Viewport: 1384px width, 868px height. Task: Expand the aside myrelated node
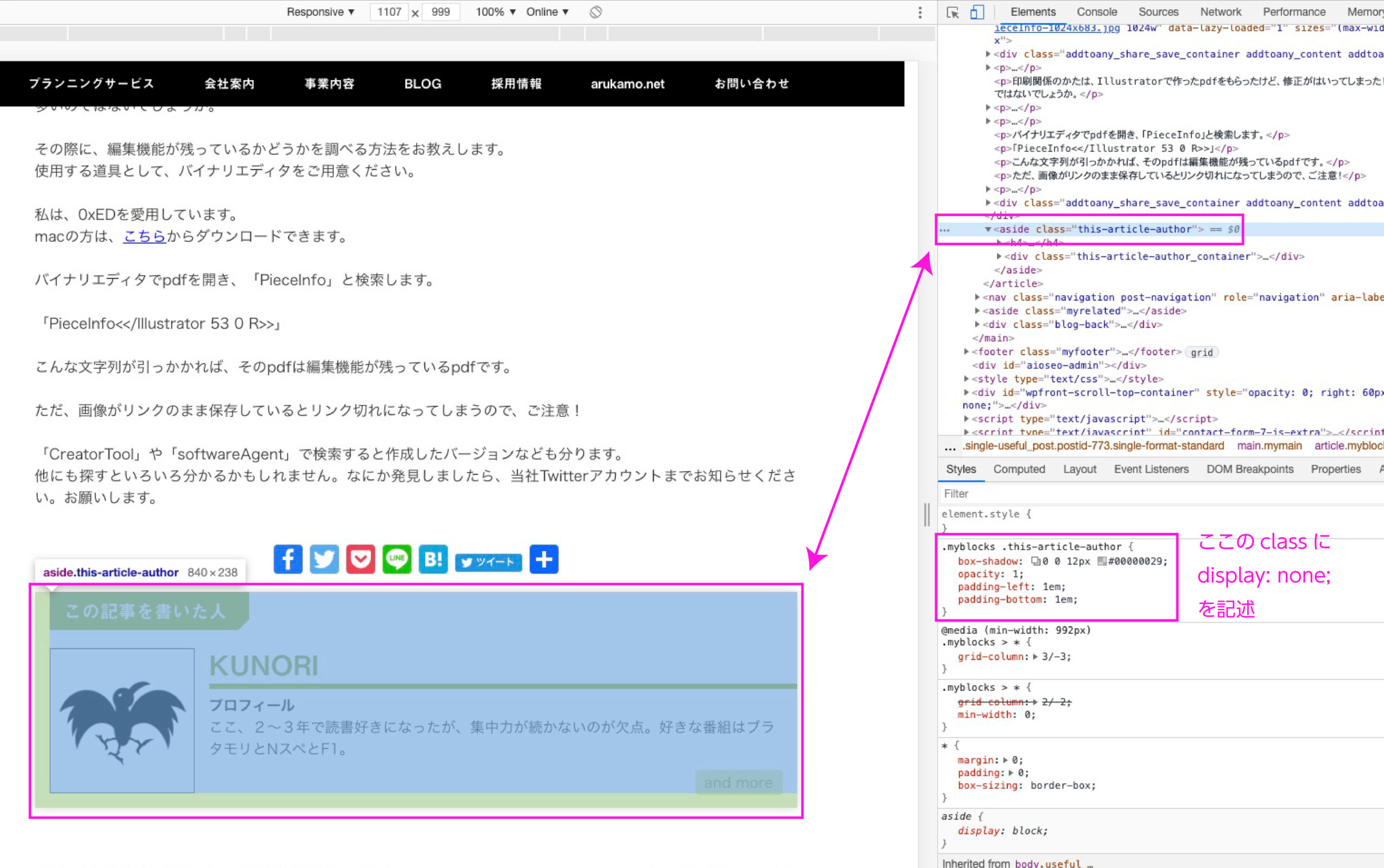tap(977, 311)
